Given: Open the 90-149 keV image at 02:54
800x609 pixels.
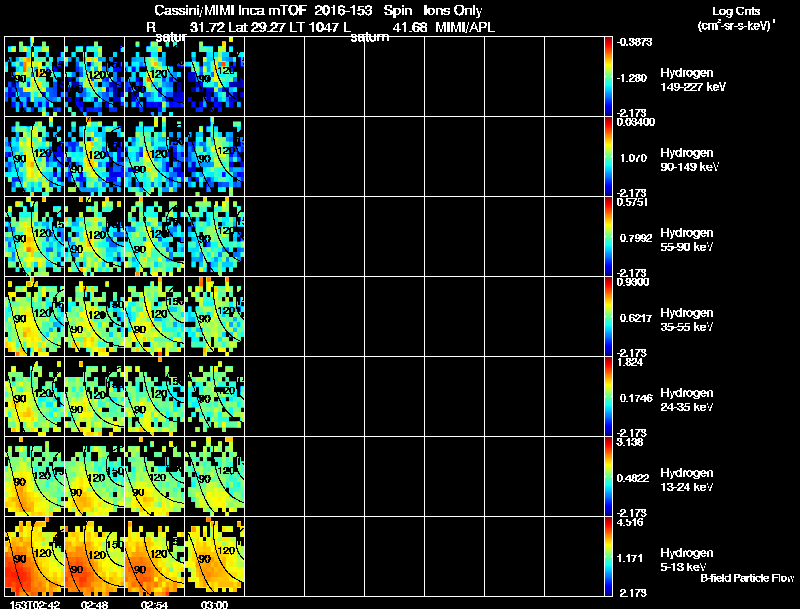Looking at the screenshot, I should 155,157.
